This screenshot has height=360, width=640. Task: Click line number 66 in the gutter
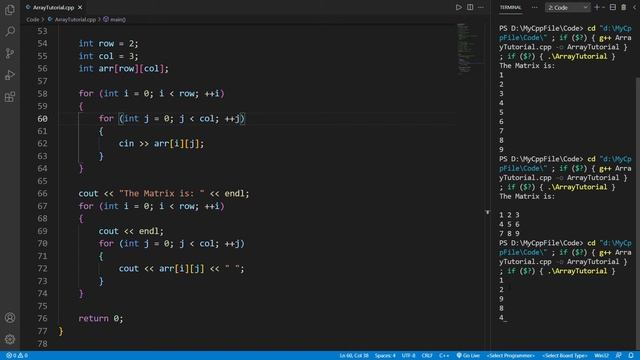42,193
